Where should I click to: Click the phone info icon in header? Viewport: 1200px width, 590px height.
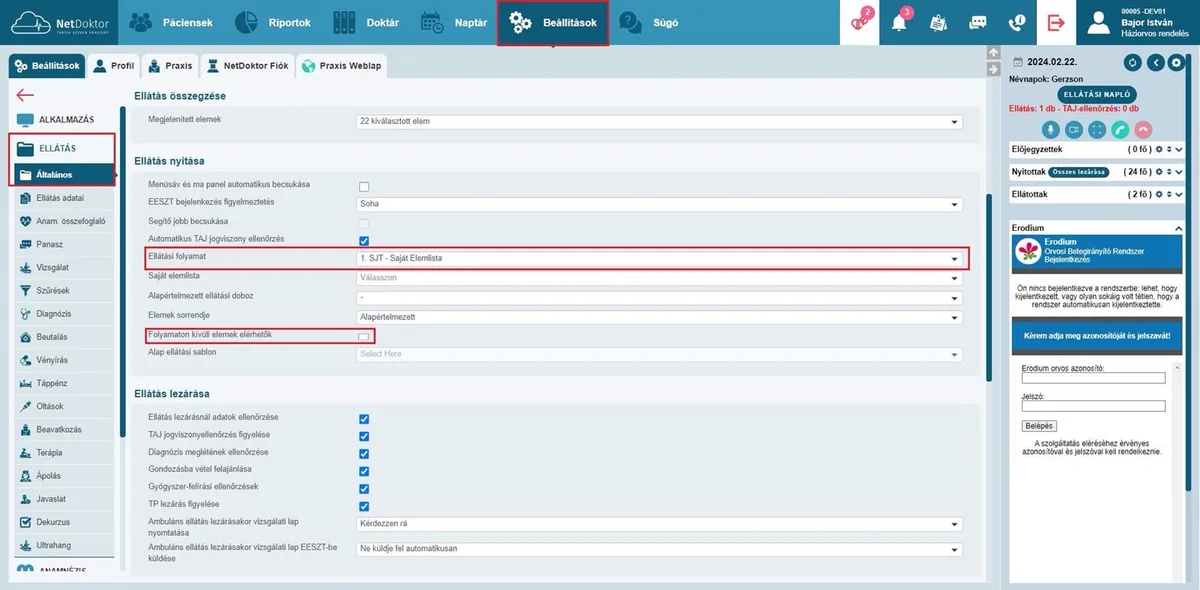click(x=1017, y=22)
